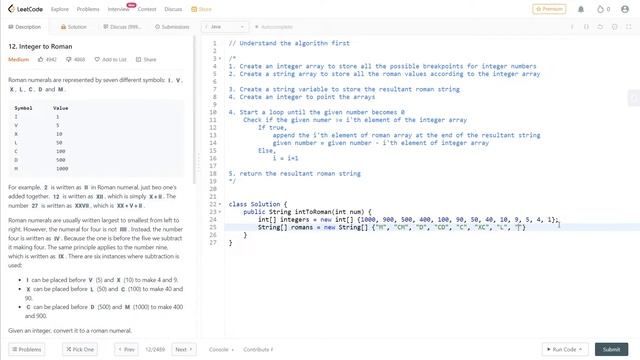This screenshot has width=640, height=360.
Task: Open the Explore menu
Action: coord(60,9)
